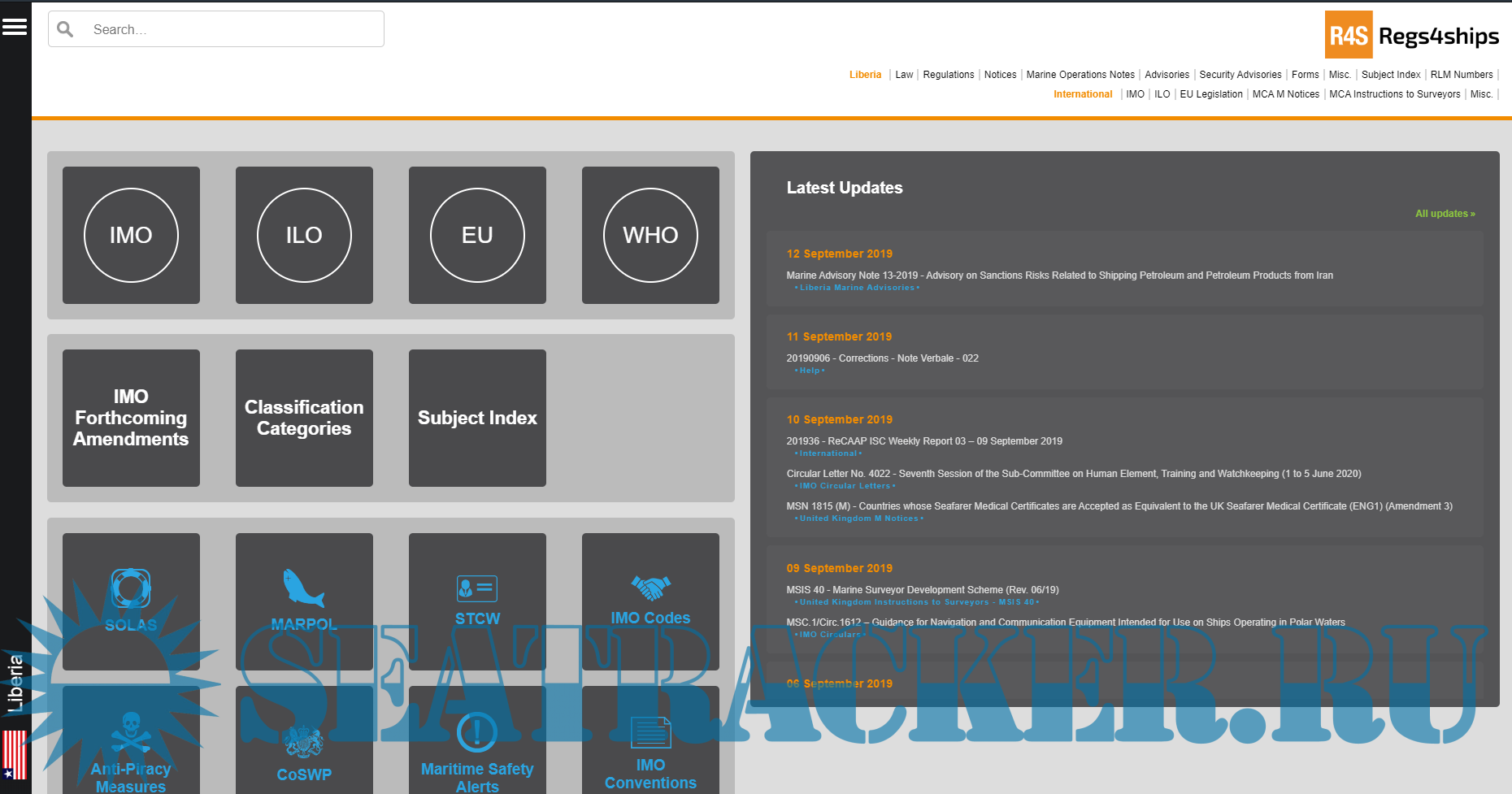Open the ILO circle tile
The height and width of the screenshot is (794, 1512).
304,235
